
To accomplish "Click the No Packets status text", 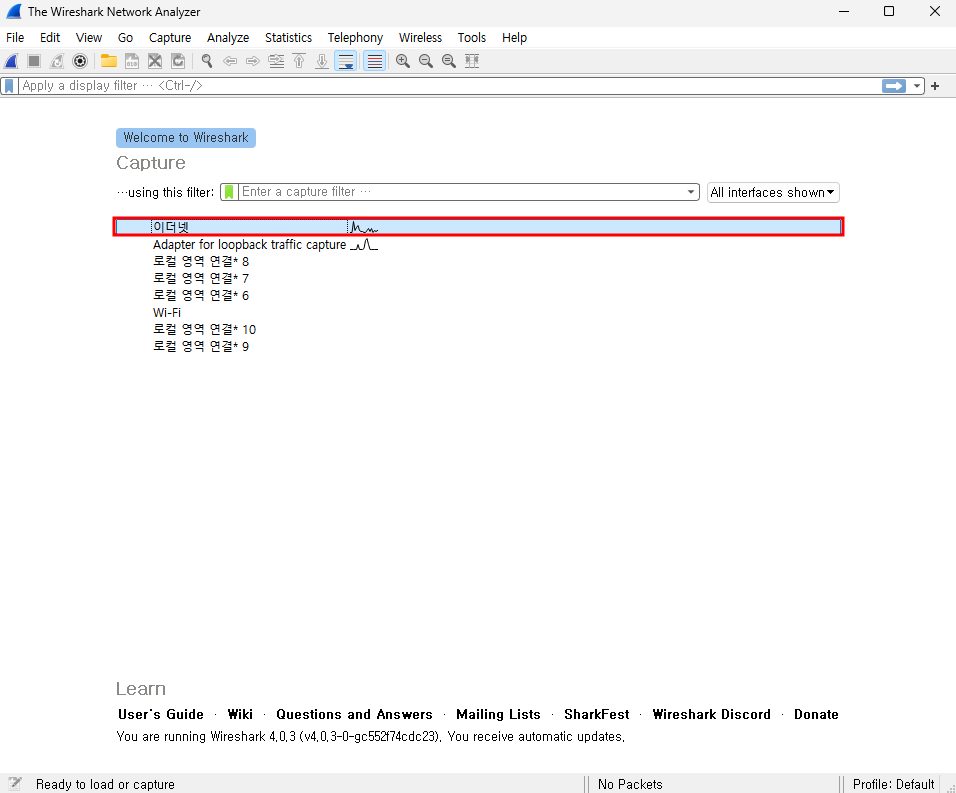I will pos(630,784).
